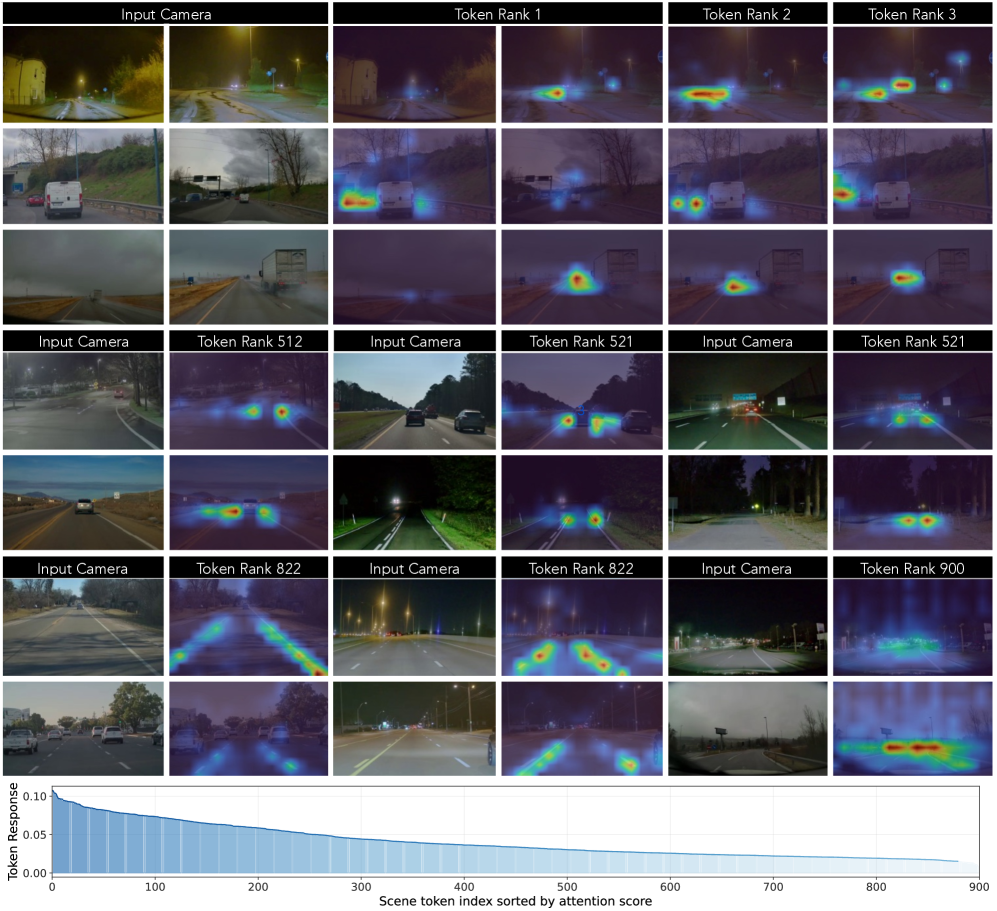Open the night multi-lane streetlights input image
The image size is (997, 911).
pyautogui.click(x=415, y=627)
